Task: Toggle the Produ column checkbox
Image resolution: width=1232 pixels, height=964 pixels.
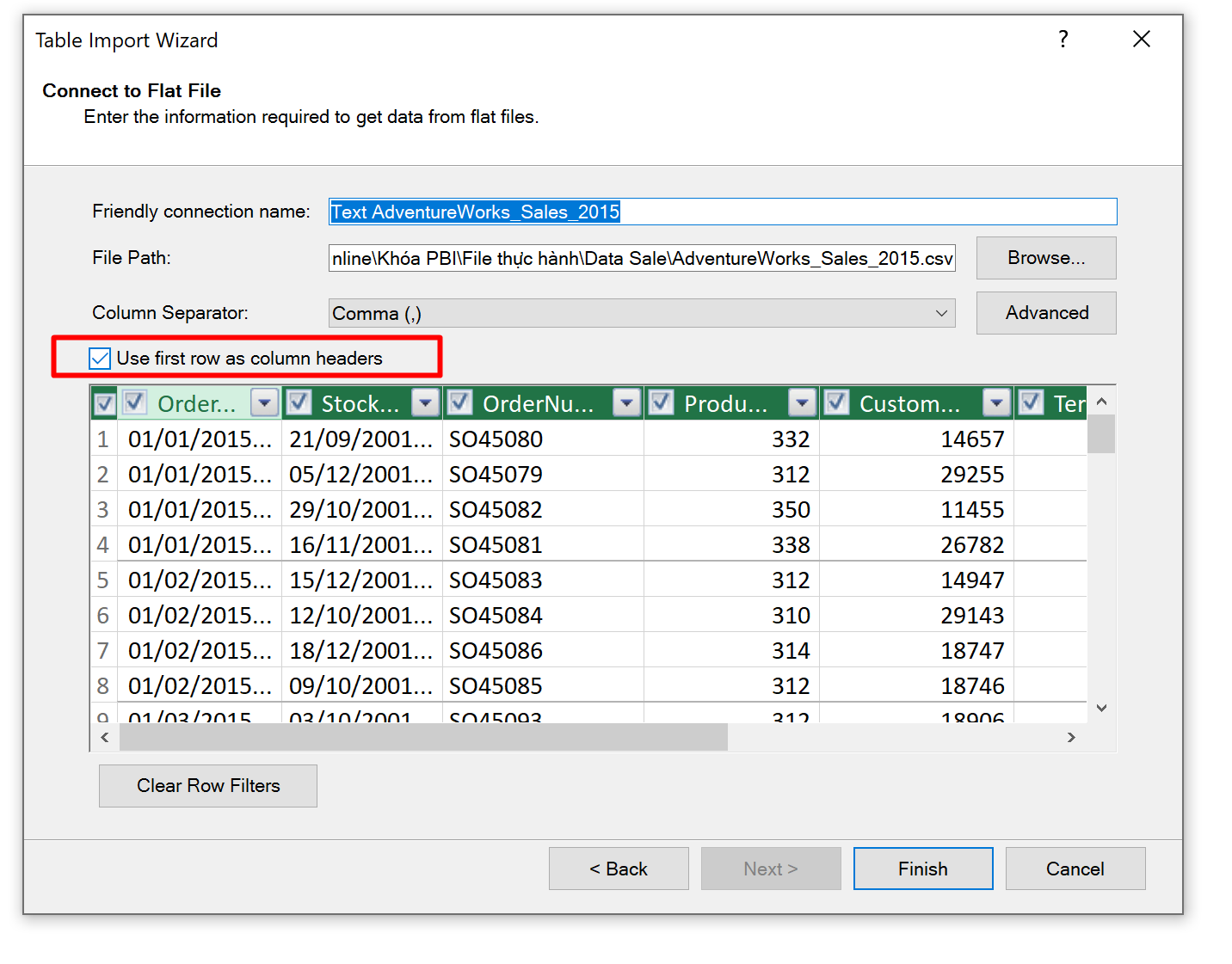Action: pyautogui.click(x=661, y=402)
